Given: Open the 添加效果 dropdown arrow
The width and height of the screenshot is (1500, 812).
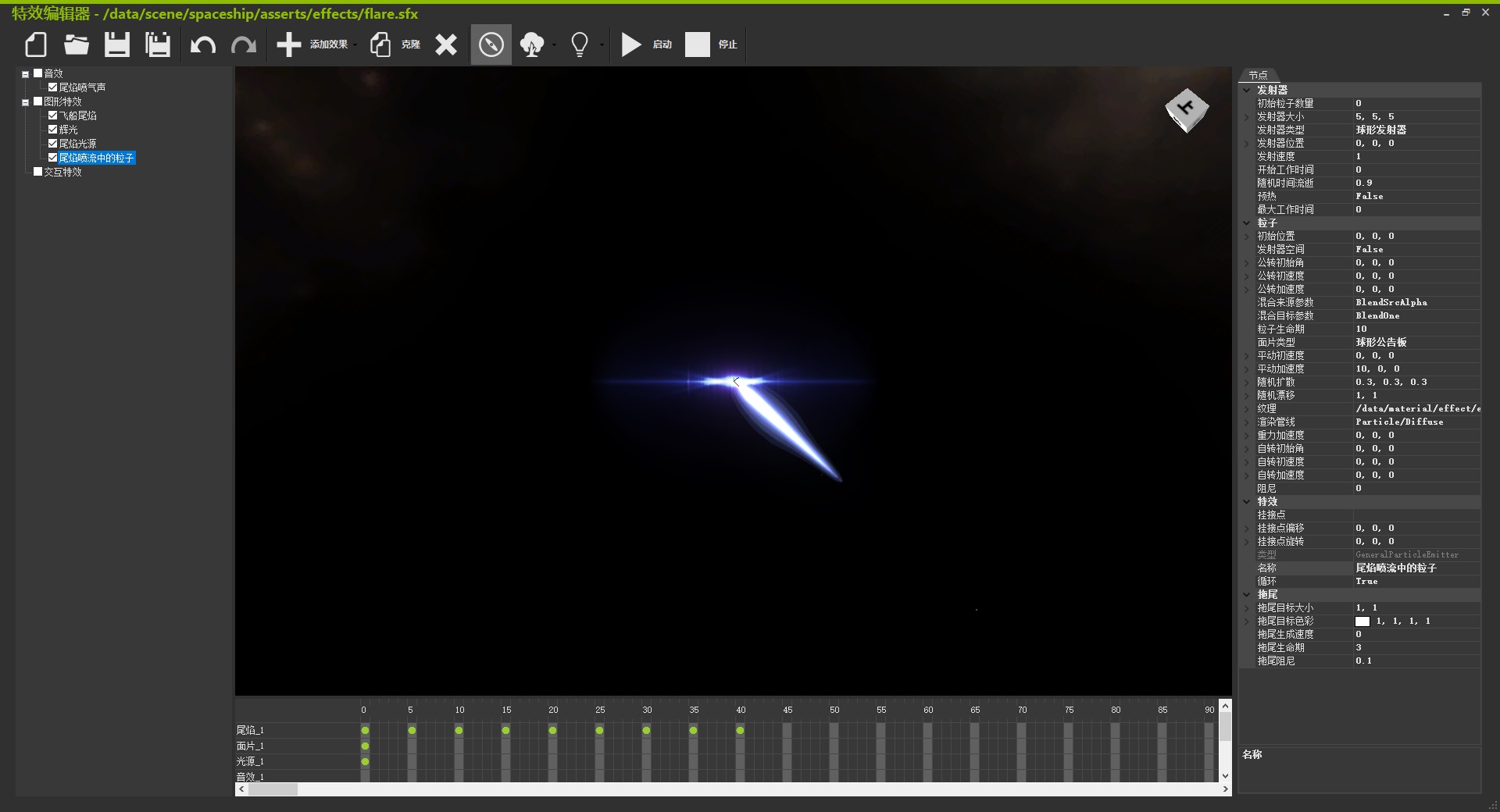Looking at the screenshot, I should [x=355, y=45].
